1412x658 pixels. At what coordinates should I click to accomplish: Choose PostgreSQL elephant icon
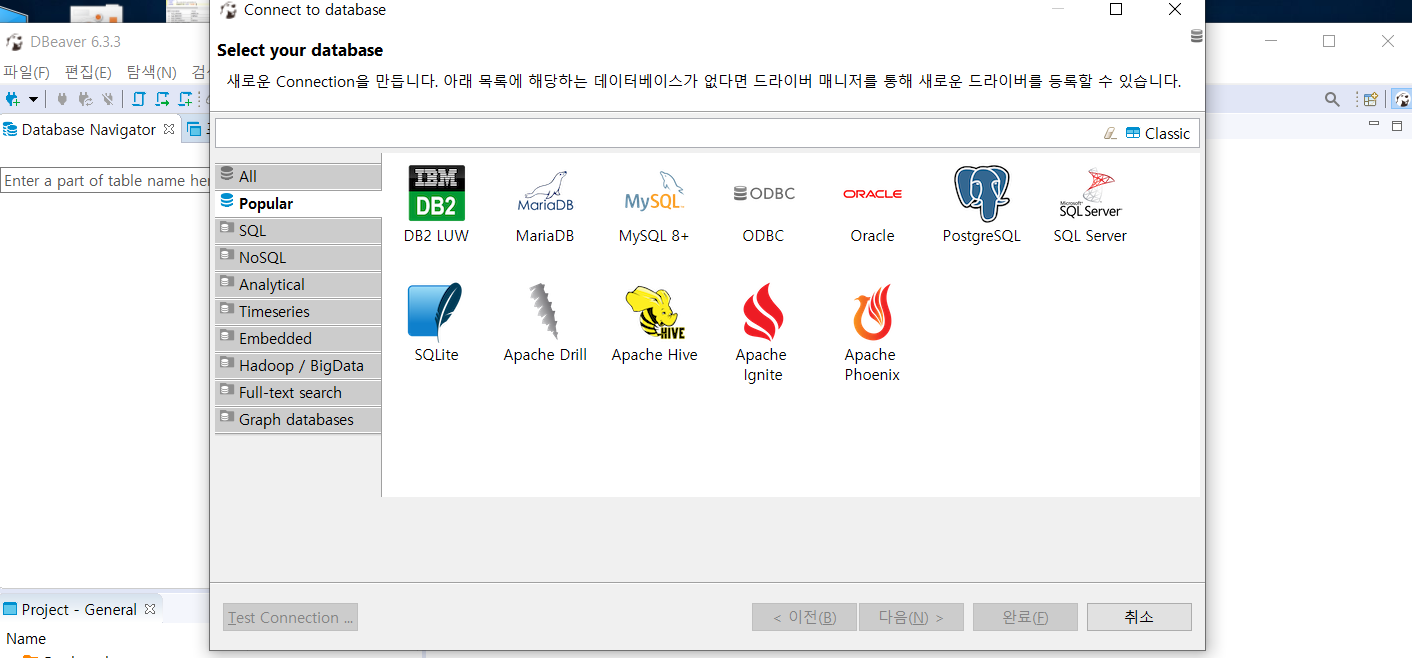coord(982,194)
